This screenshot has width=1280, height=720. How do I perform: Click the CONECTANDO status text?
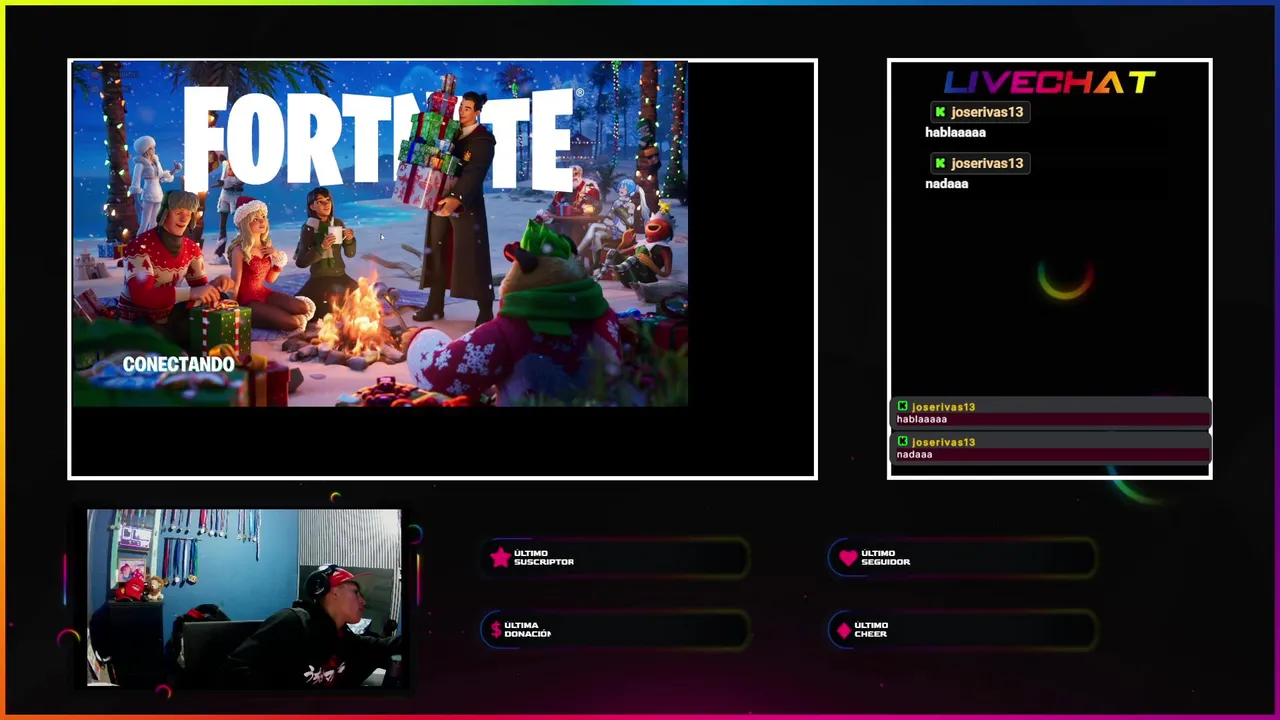[178, 365]
